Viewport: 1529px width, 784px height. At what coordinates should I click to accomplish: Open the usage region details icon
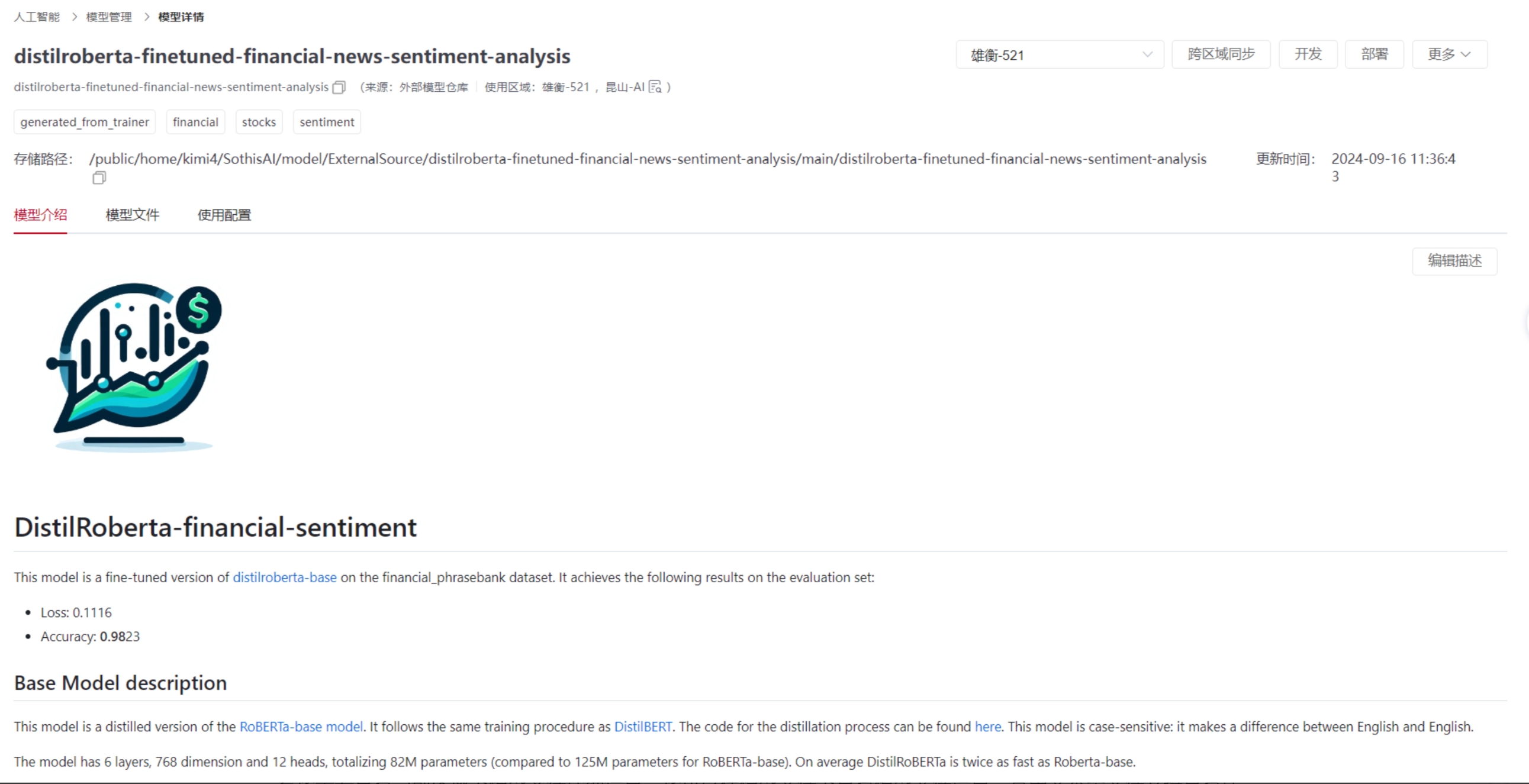tap(655, 87)
